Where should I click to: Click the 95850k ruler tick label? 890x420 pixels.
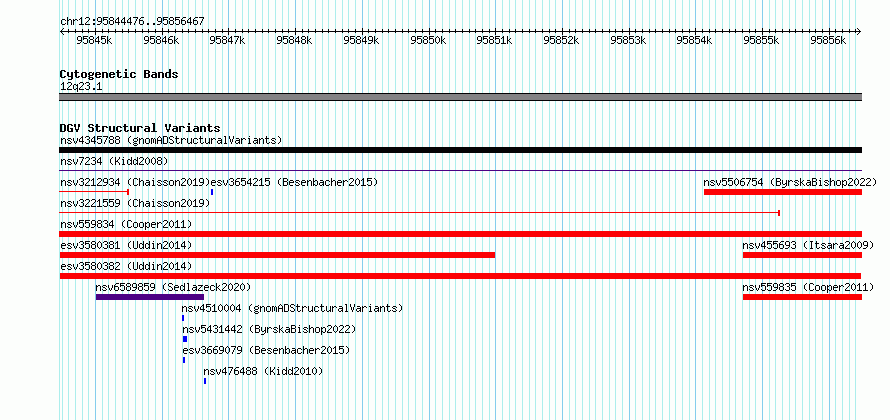pyautogui.click(x=428, y=40)
